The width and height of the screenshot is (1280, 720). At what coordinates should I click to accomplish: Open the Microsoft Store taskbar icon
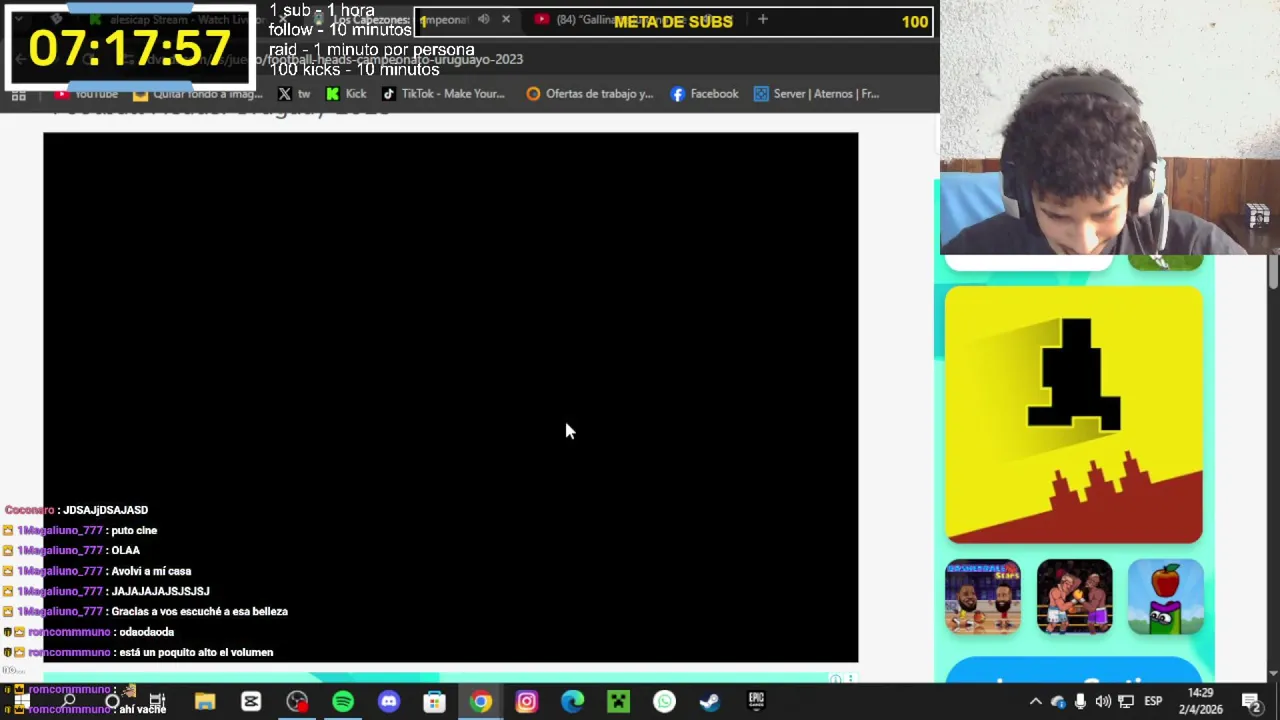click(434, 702)
